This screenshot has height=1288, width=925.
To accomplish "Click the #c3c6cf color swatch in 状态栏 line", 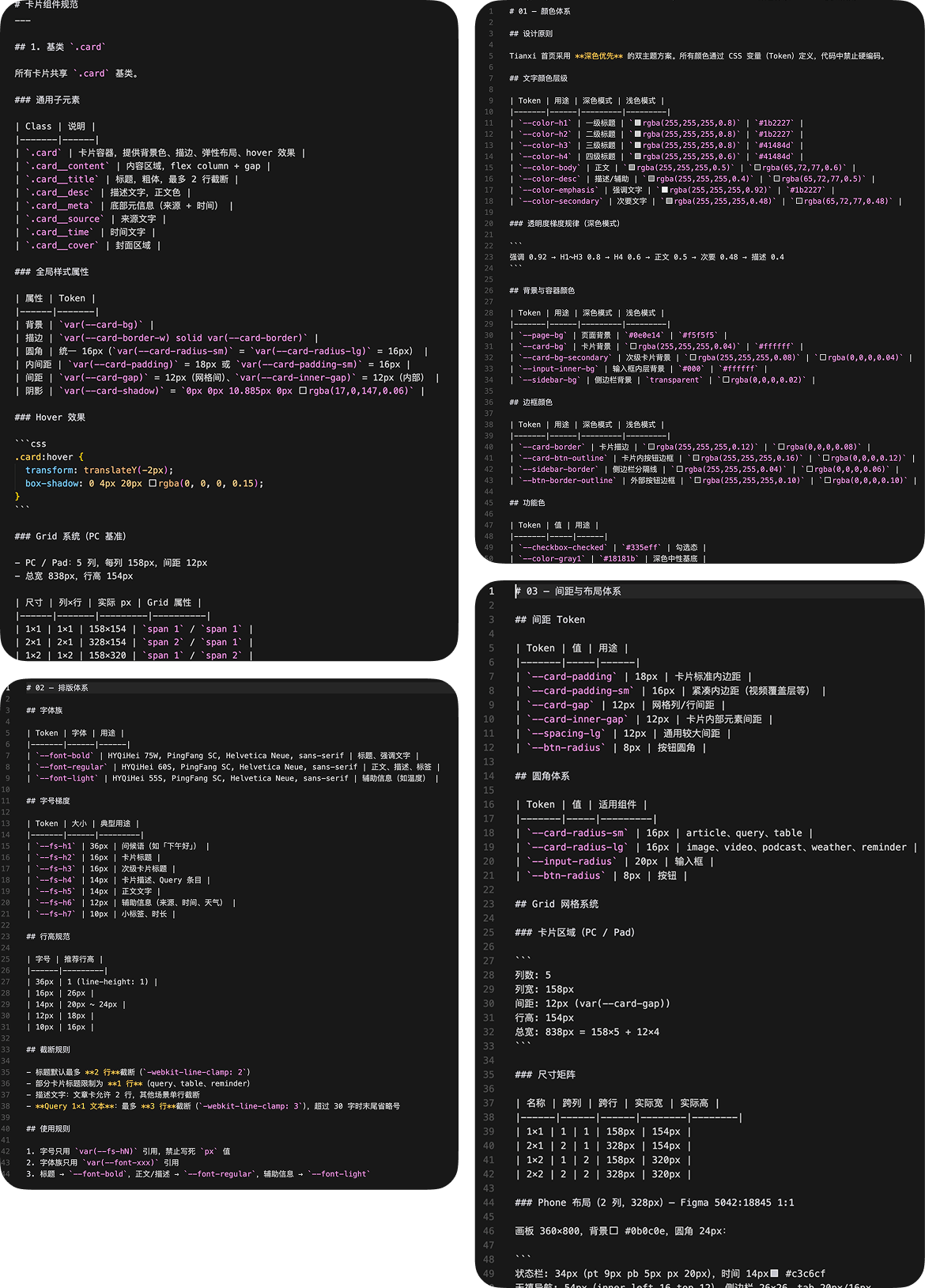I will pyautogui.click(x=775, y=1273).
